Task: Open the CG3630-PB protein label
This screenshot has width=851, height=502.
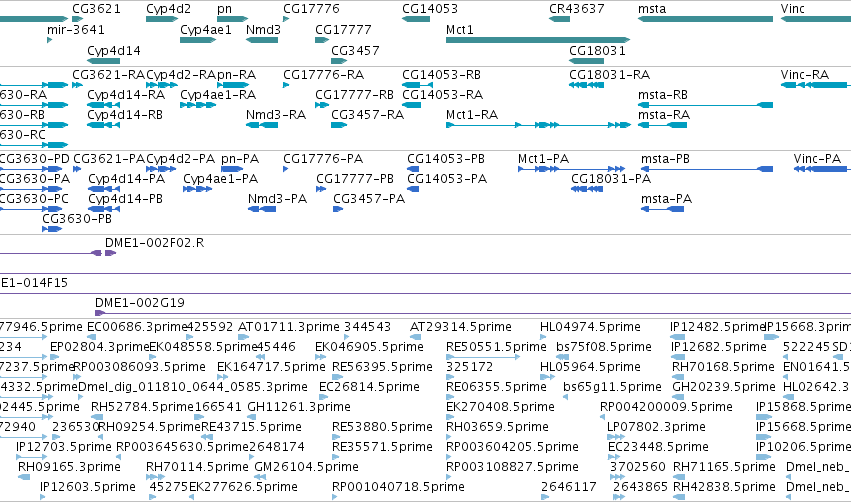Action: coord(77,219)
